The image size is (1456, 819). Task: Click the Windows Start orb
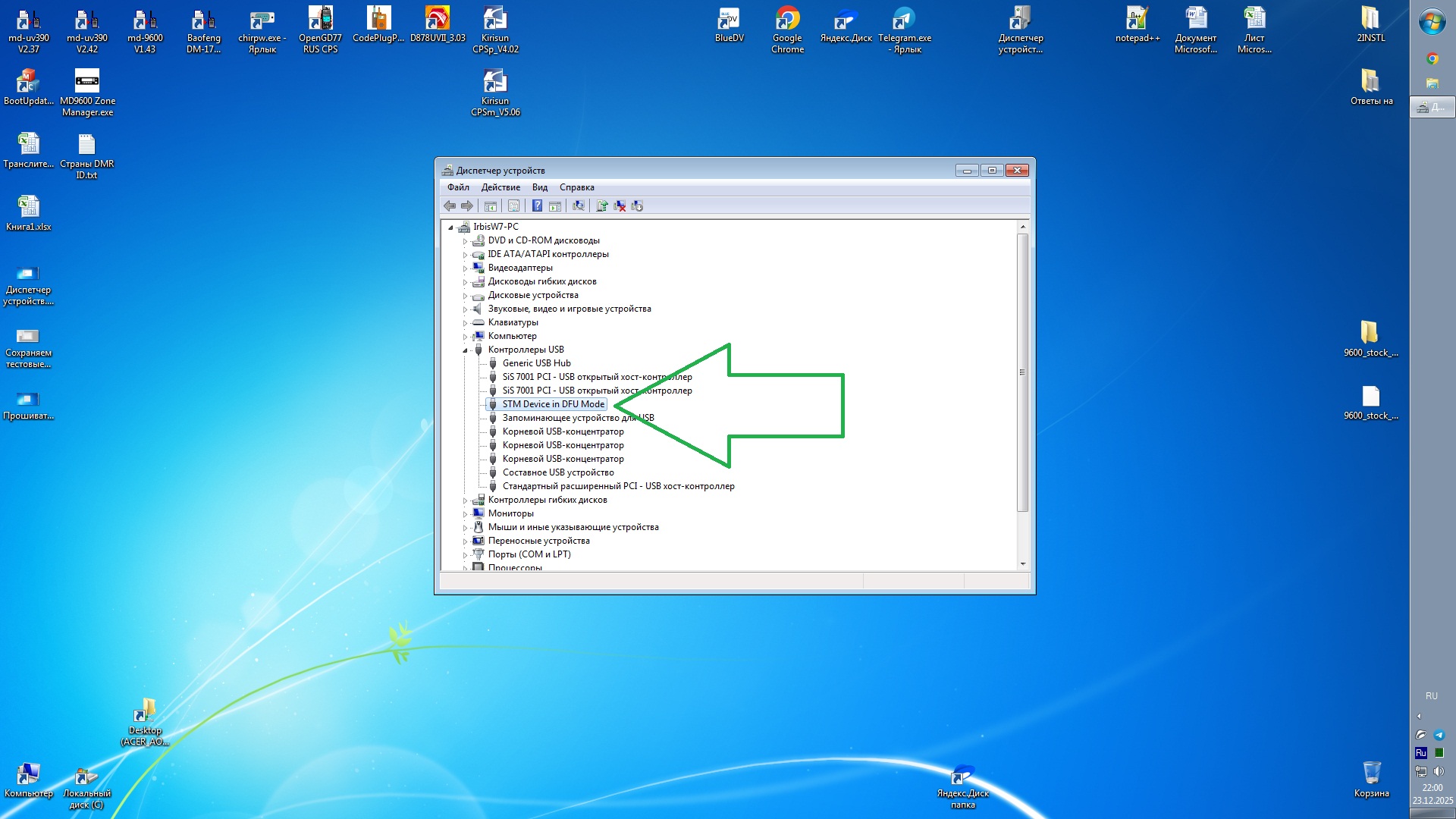1432,22
